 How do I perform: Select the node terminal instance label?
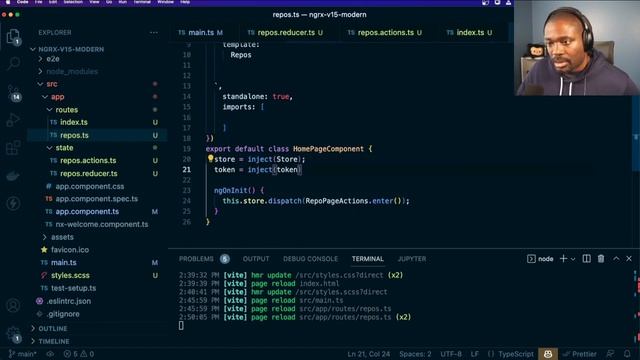coord(540,259)
